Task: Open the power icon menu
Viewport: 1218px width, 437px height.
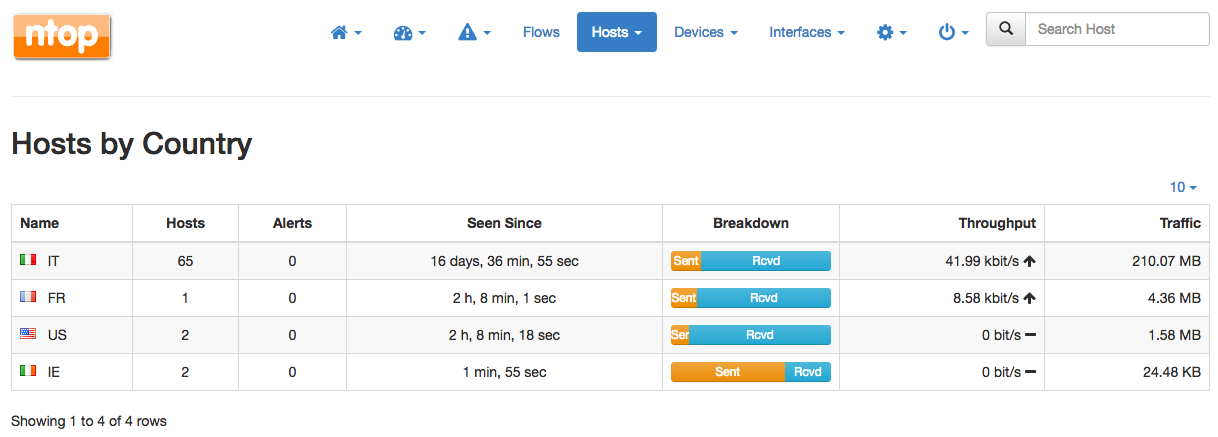Action: (953, 32)
